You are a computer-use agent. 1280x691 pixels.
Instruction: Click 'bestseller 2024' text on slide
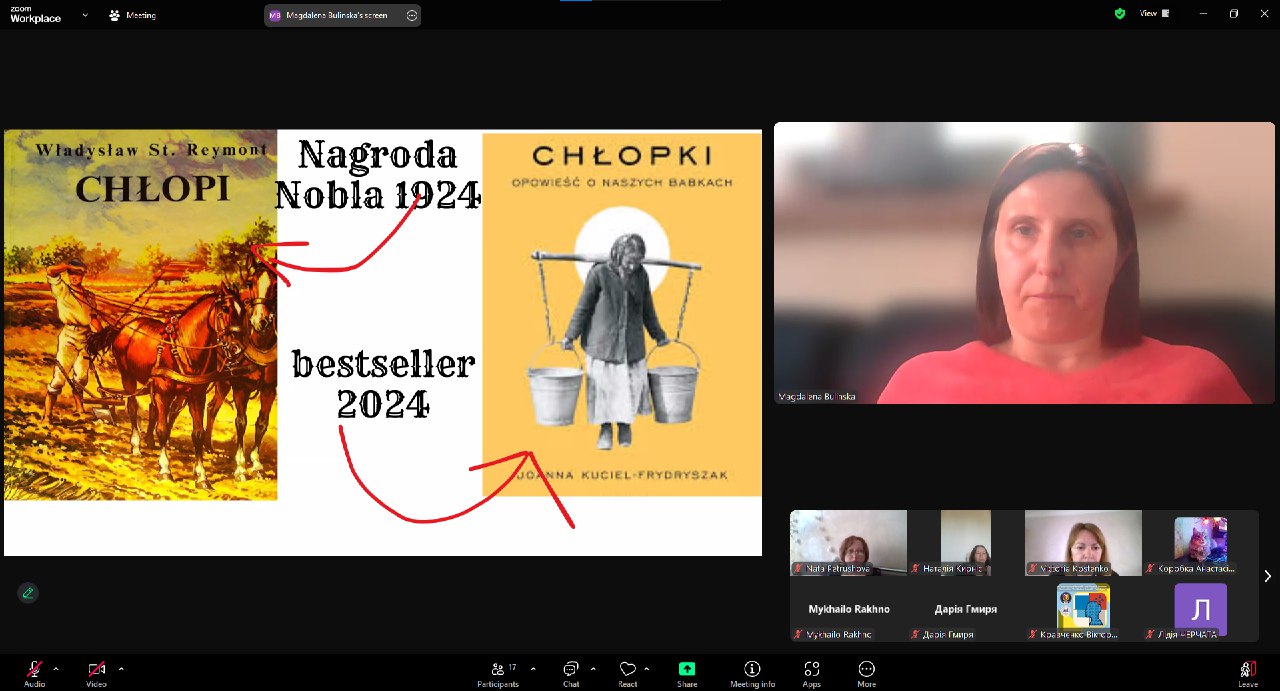pyautogui.click(x=383, y=384)
